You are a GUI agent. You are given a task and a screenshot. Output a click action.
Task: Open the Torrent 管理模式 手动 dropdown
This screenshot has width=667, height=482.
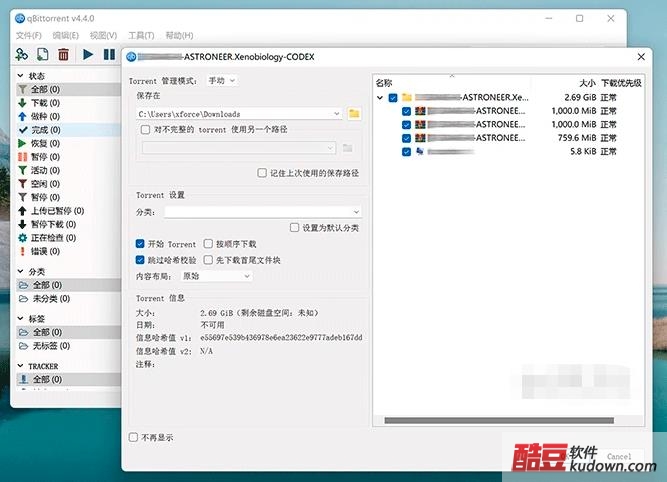click(x=222, y=80)
